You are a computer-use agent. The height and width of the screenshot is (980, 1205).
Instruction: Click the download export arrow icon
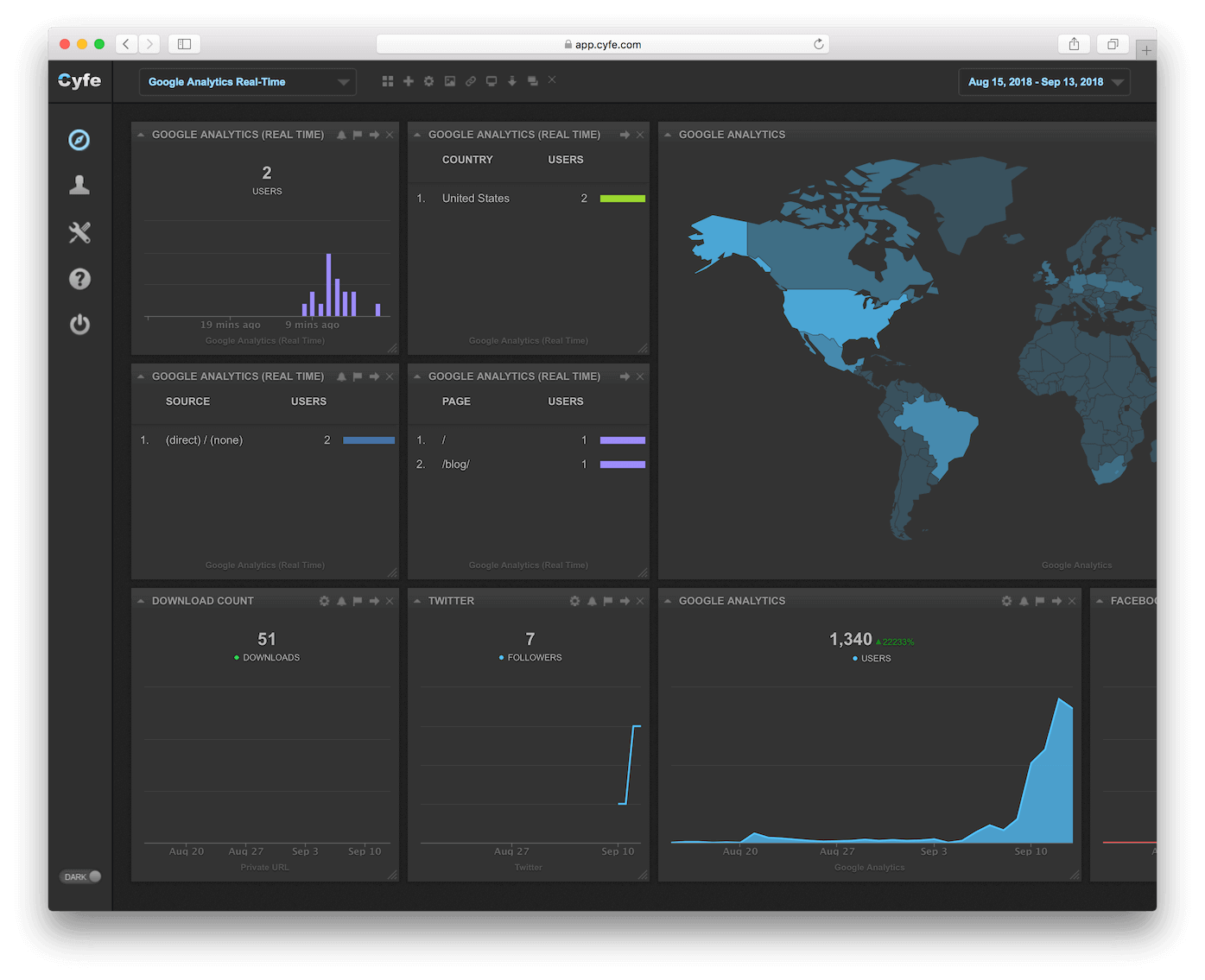point(512,81)
